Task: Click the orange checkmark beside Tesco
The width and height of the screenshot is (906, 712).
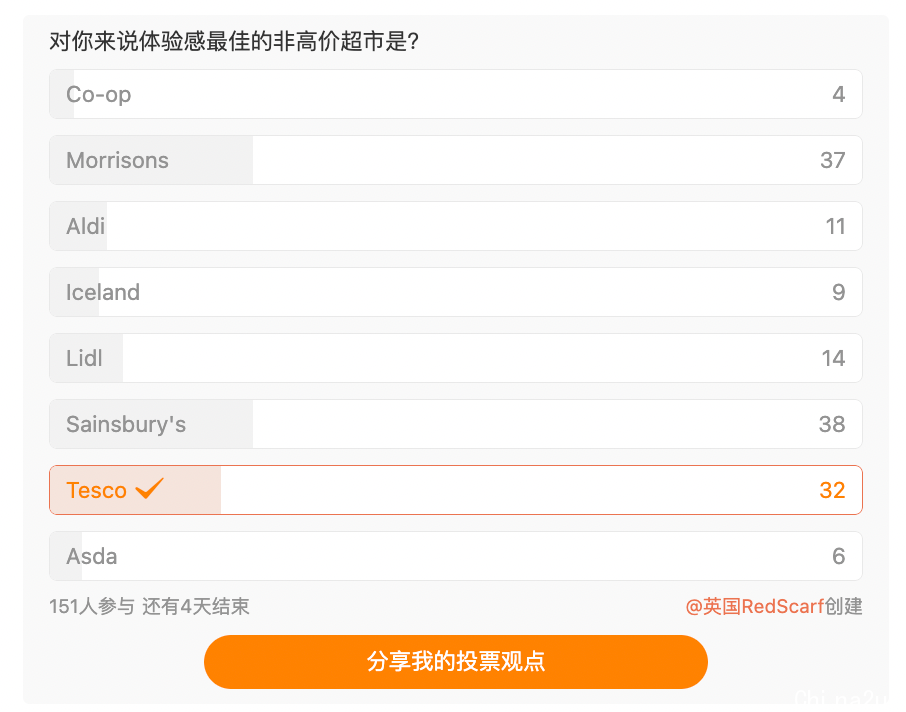Action: [149, 489]
